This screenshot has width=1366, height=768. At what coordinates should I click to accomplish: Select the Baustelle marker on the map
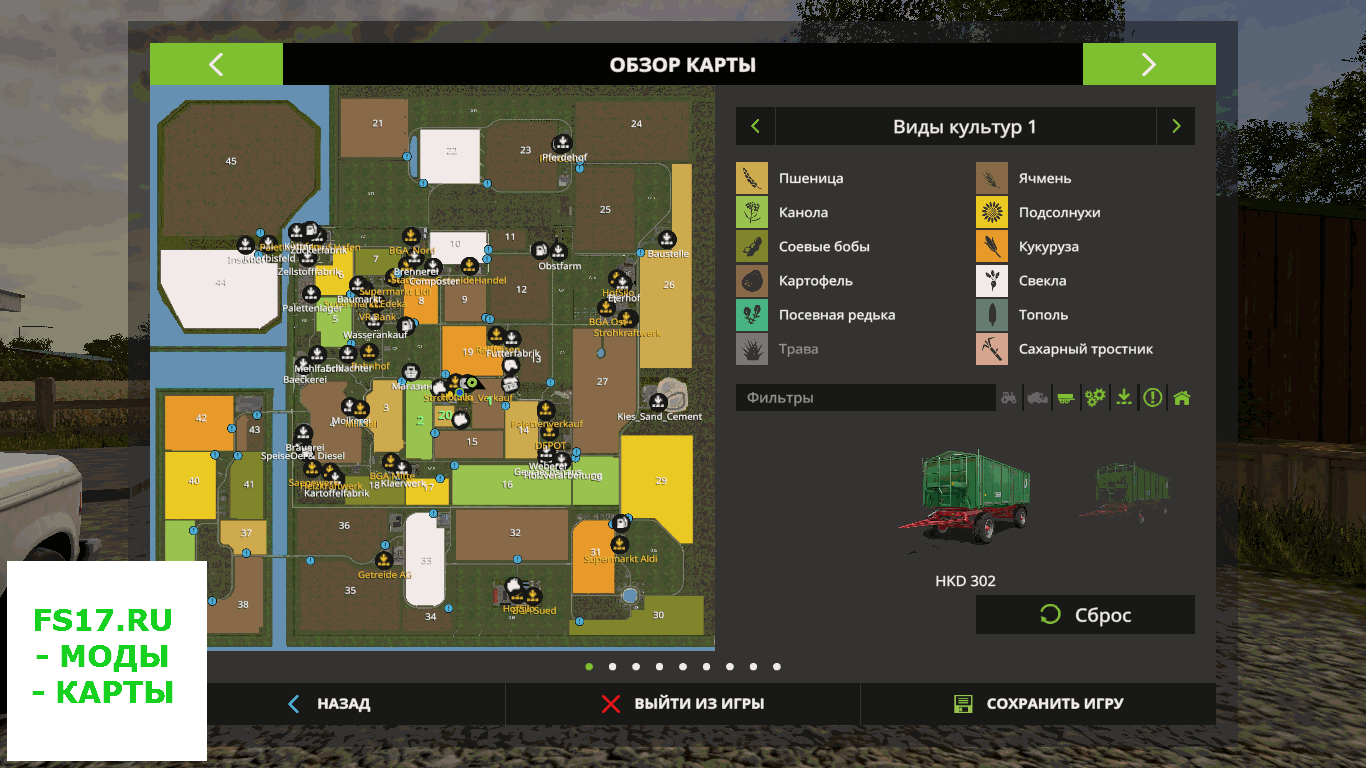(x=667, y=240)
